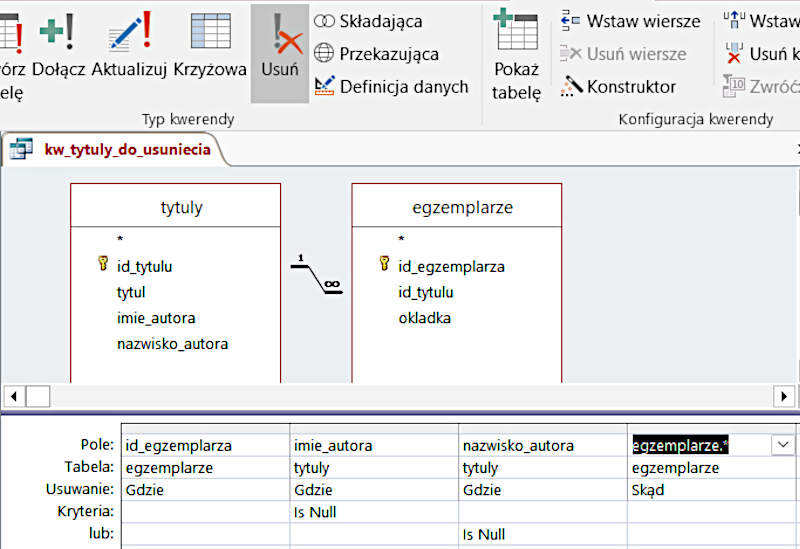Click Usuwanie Gdzie cell for imie_autora
Image resolution: width=800 pixels, height=549 pixels.
click(x=374, y=490)
